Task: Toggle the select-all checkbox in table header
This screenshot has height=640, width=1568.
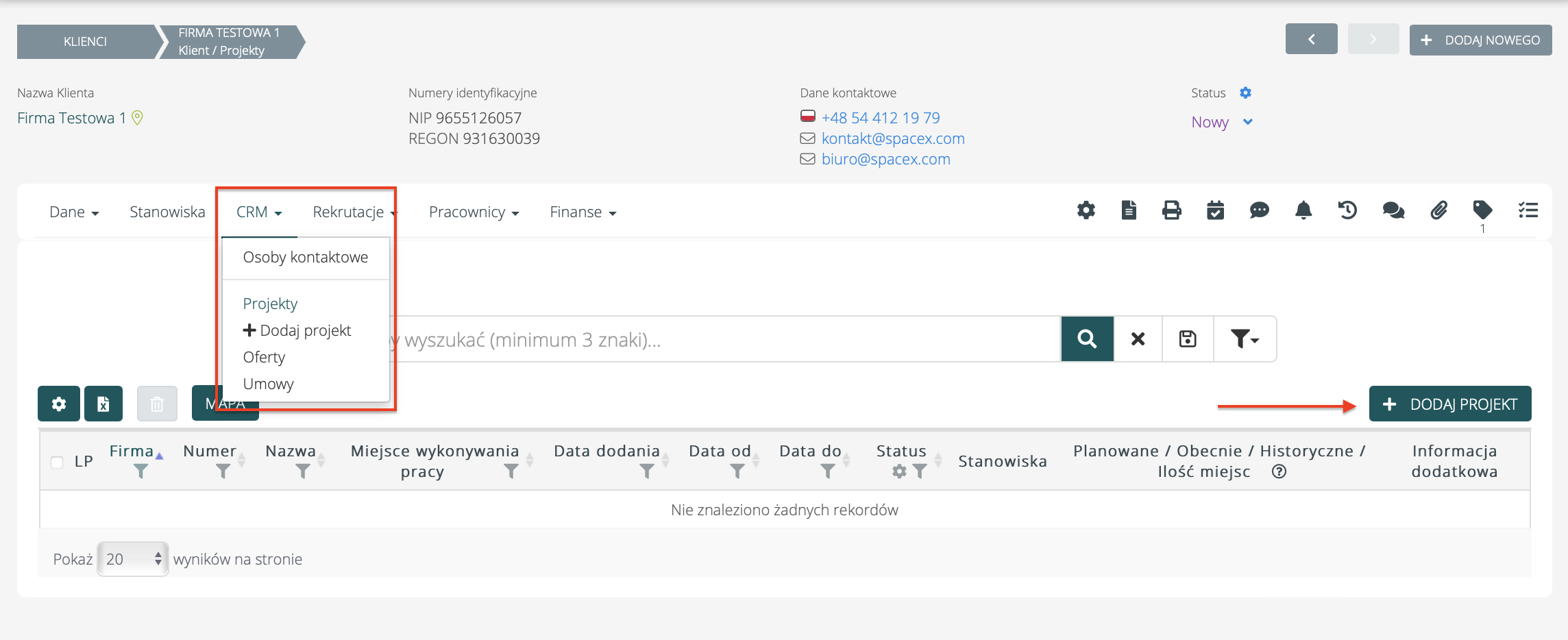Action: pos(58,462)
